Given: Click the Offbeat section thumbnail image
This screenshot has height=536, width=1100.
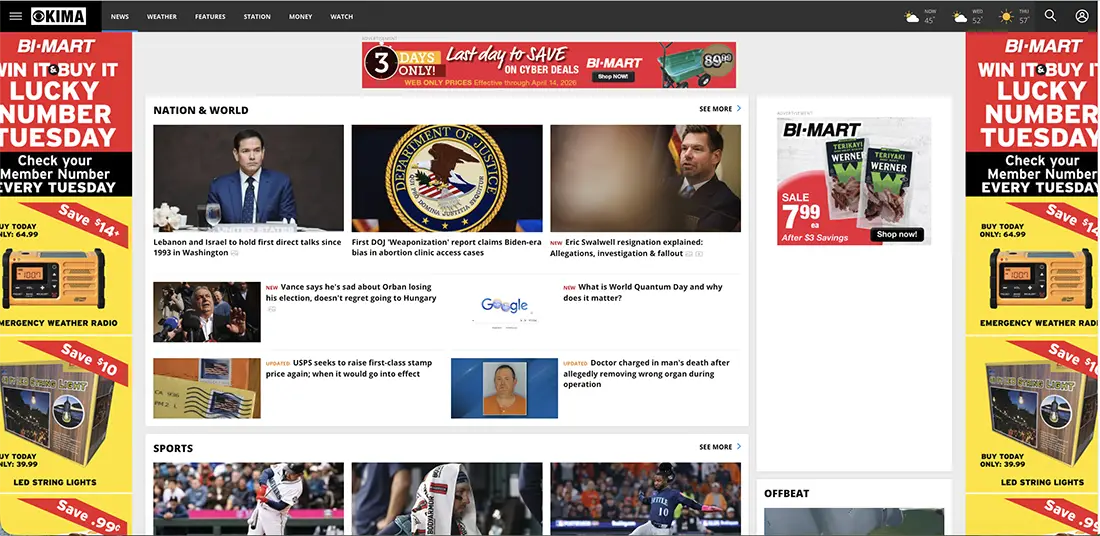Looking at the screenshot, I should (854, 522).
